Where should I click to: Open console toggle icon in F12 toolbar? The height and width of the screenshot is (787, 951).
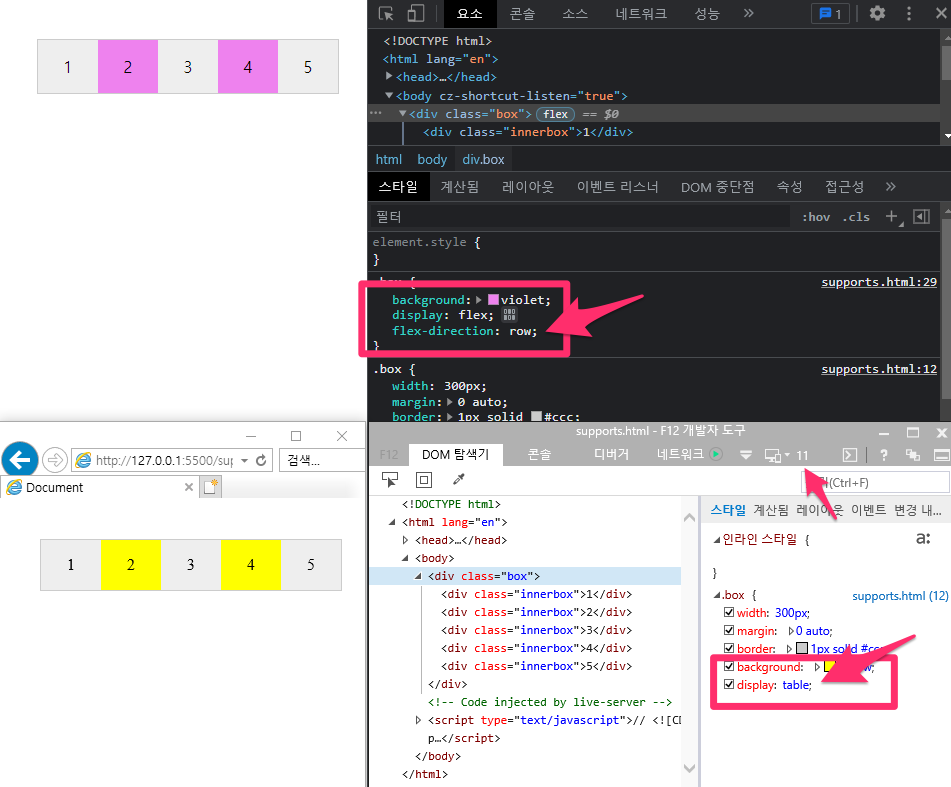850,455
